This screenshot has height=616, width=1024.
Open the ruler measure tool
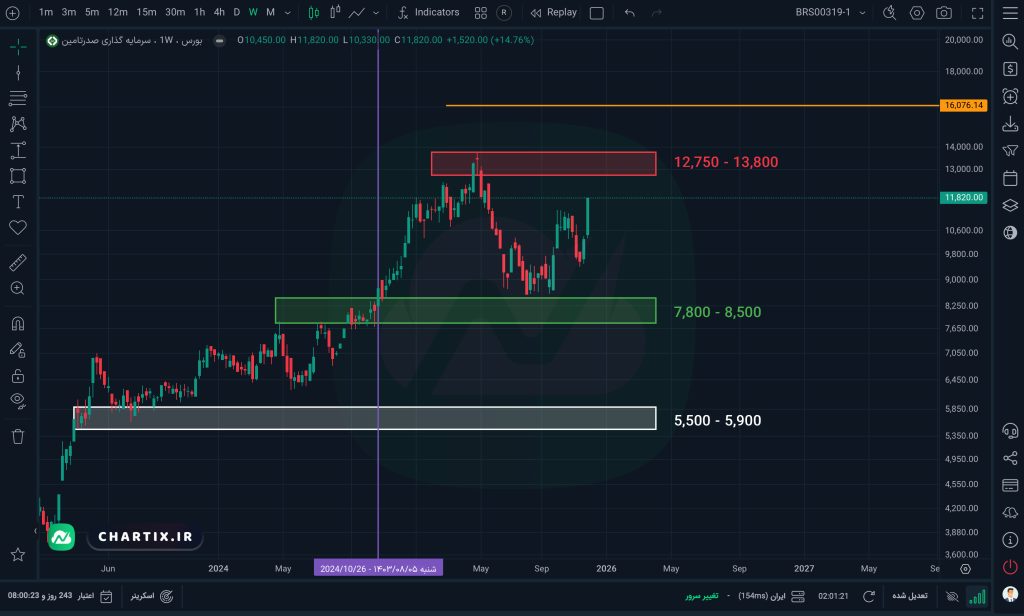(17, 263)
